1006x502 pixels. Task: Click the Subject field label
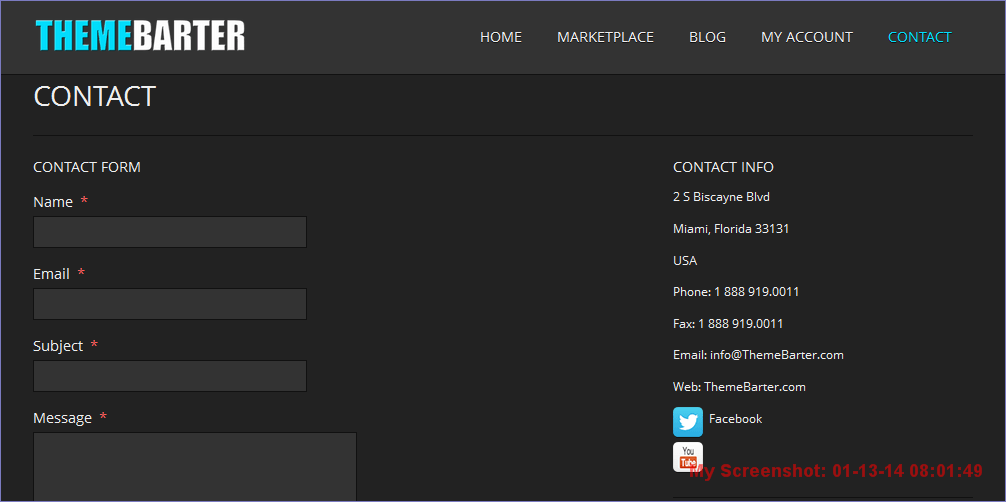pyautogui.click(x=58, y=345)
